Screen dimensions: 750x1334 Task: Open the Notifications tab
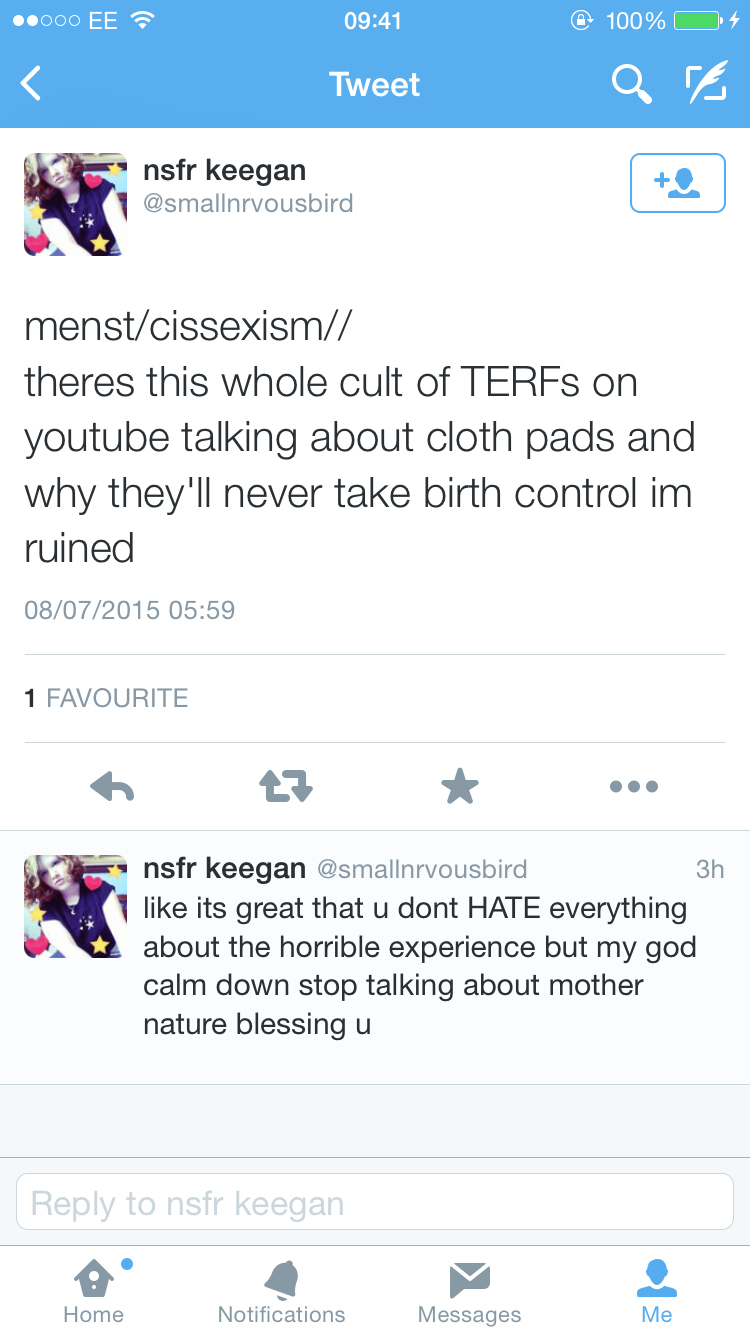pyautogui.click(x=281, y=1291)
